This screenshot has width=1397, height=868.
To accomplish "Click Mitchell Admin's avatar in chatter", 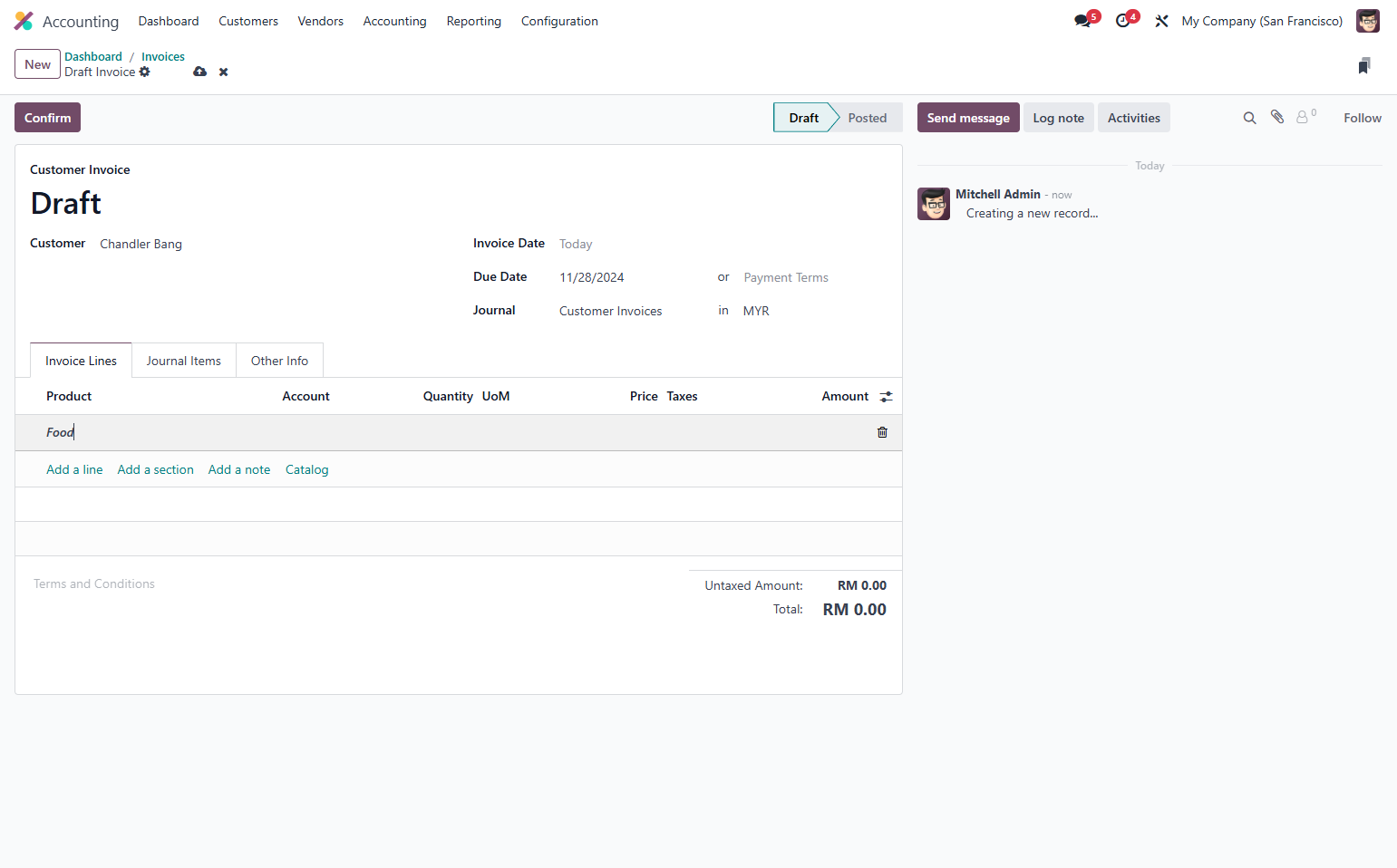I will click(934, 204).
